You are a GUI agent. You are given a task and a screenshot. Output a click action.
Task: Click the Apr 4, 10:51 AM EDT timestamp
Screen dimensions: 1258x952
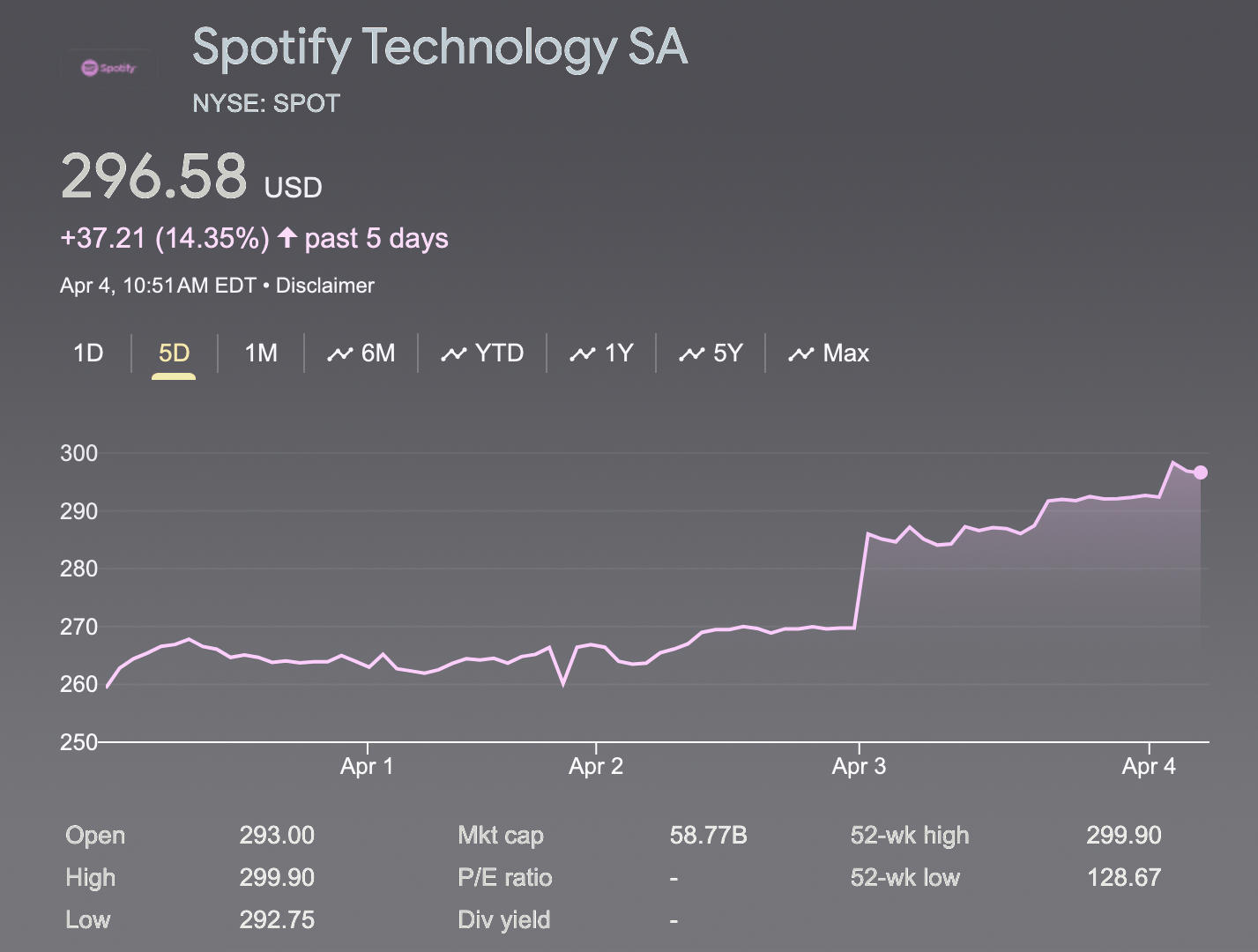[x=158, y=286]
